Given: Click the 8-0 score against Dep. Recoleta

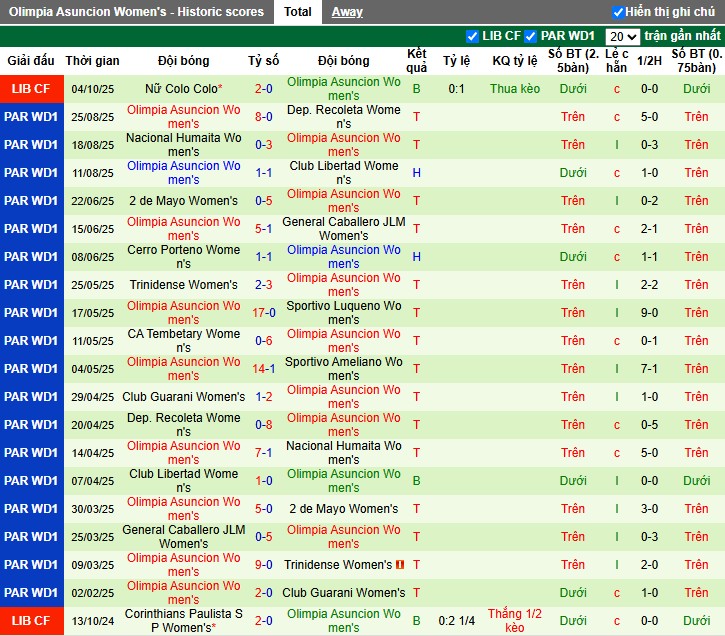Looking at the screenshot, I should [264, 117].
